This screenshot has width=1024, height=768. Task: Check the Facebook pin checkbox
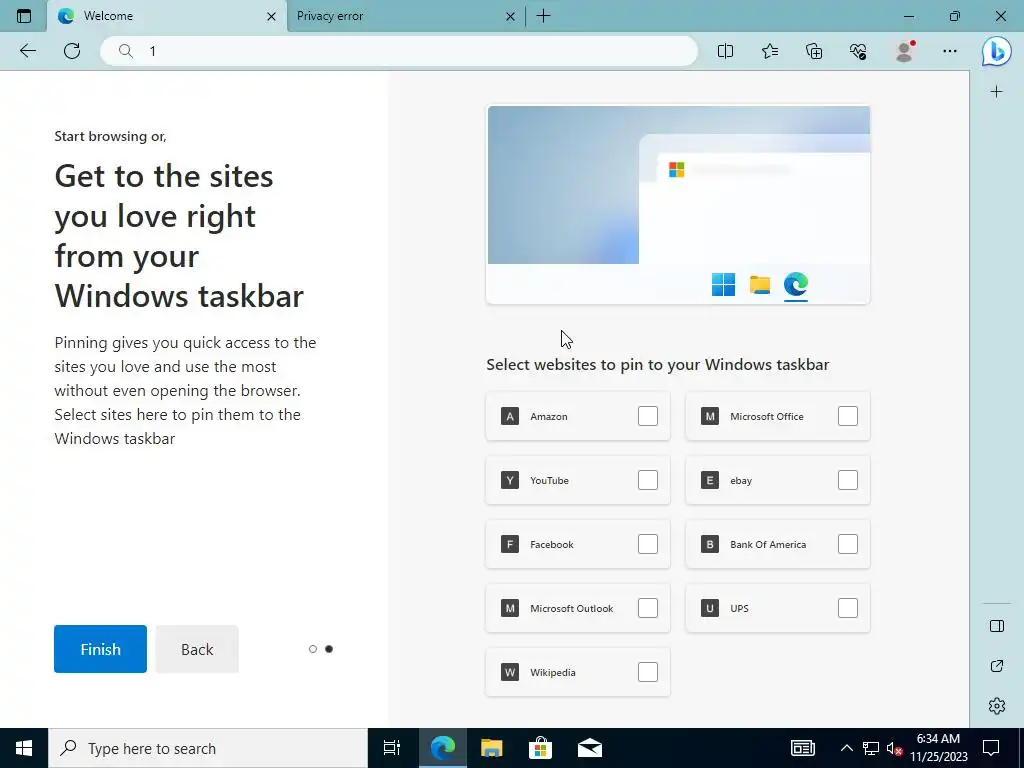[648, 544]
